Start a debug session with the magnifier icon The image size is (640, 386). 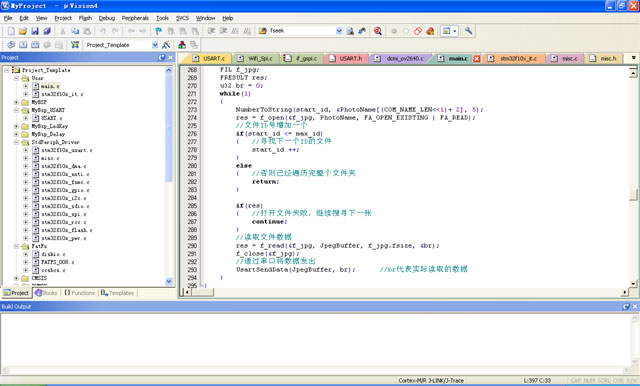point(378,31)
